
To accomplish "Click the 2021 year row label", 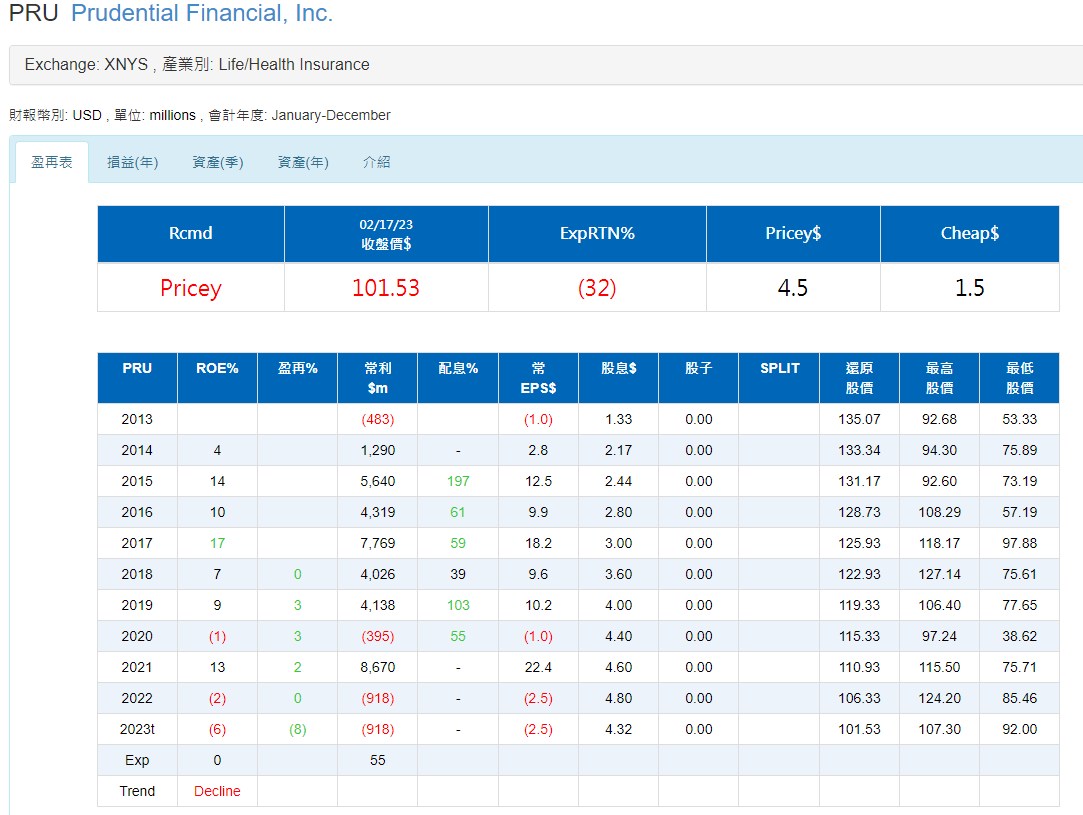I will tap(137, 668).
